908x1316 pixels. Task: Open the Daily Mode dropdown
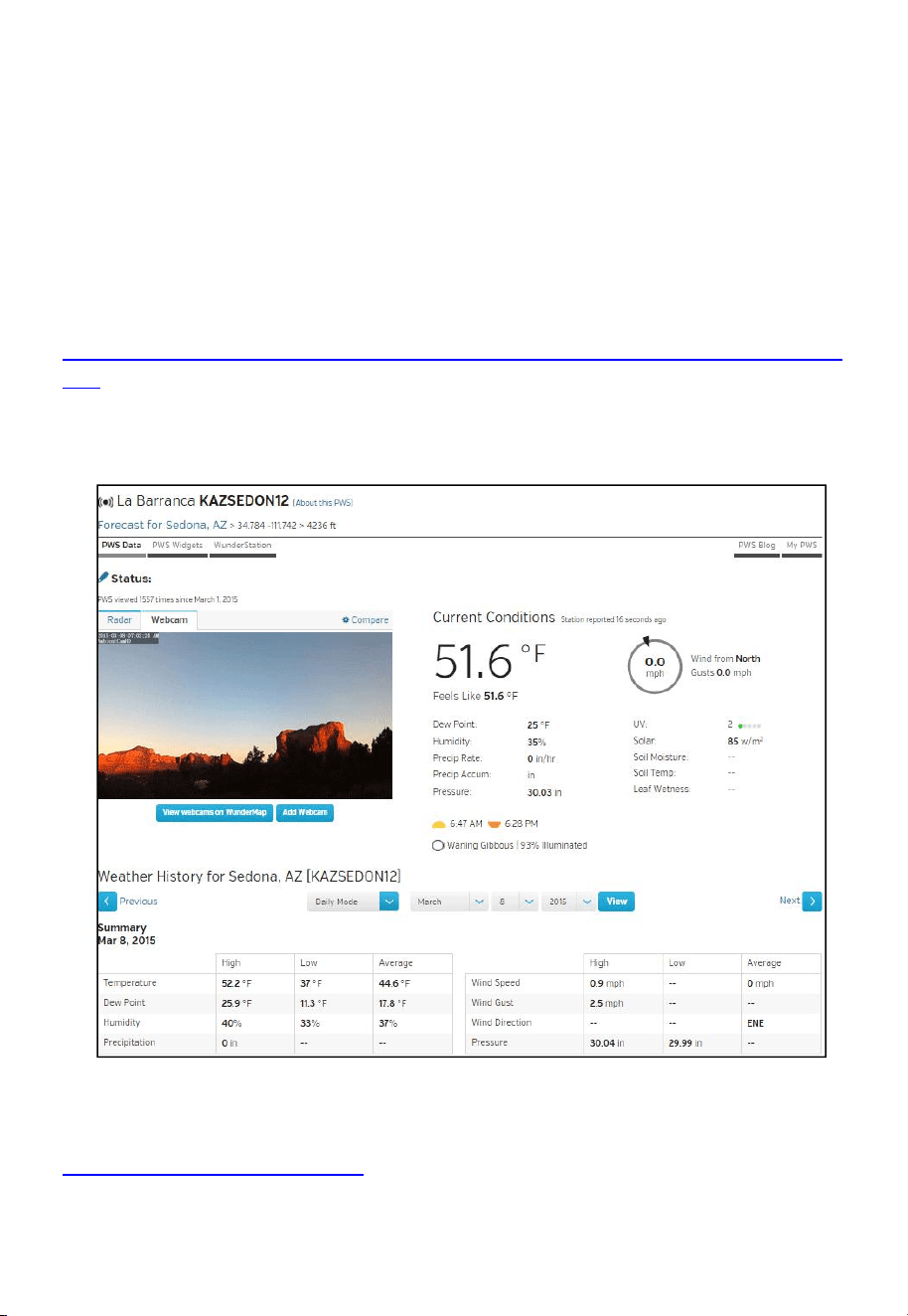coord(353,902)
